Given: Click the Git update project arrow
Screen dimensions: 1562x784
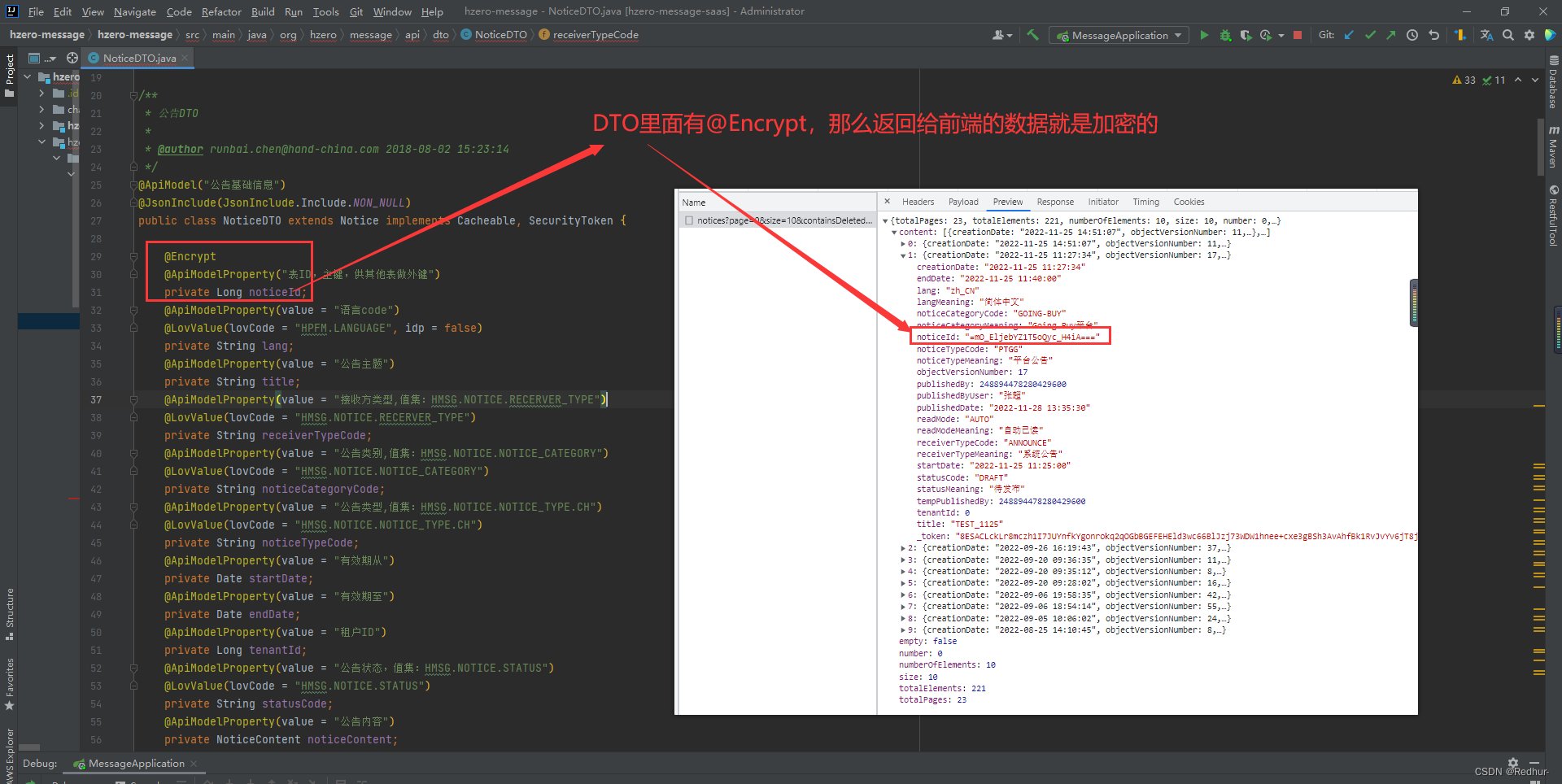Looking at the screenshot, I should point(1349,35).
